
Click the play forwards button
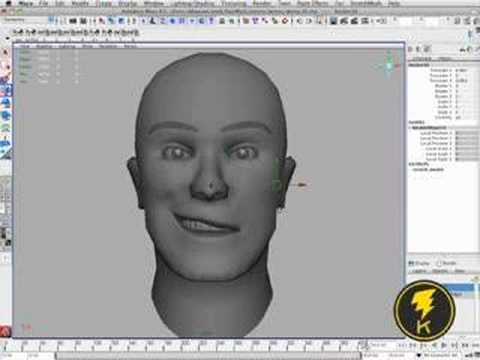pyautogui.click(x=444, y=345)
